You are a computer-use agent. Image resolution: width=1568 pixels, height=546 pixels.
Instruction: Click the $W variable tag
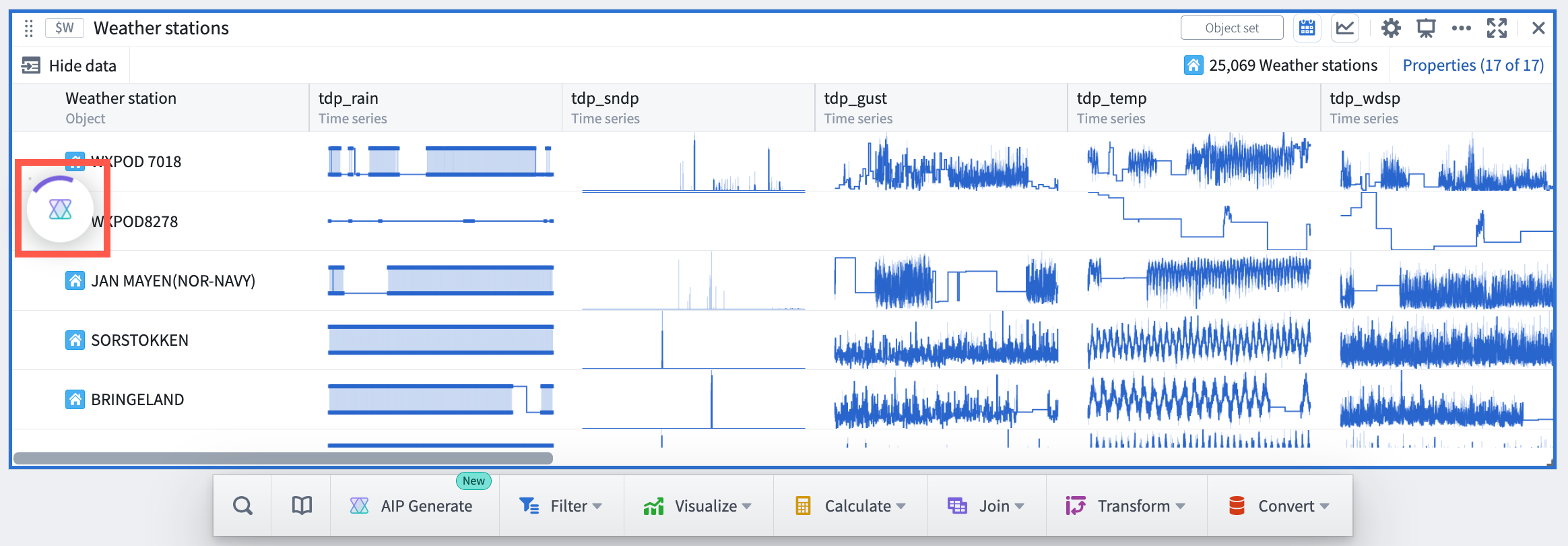[65, 28]
